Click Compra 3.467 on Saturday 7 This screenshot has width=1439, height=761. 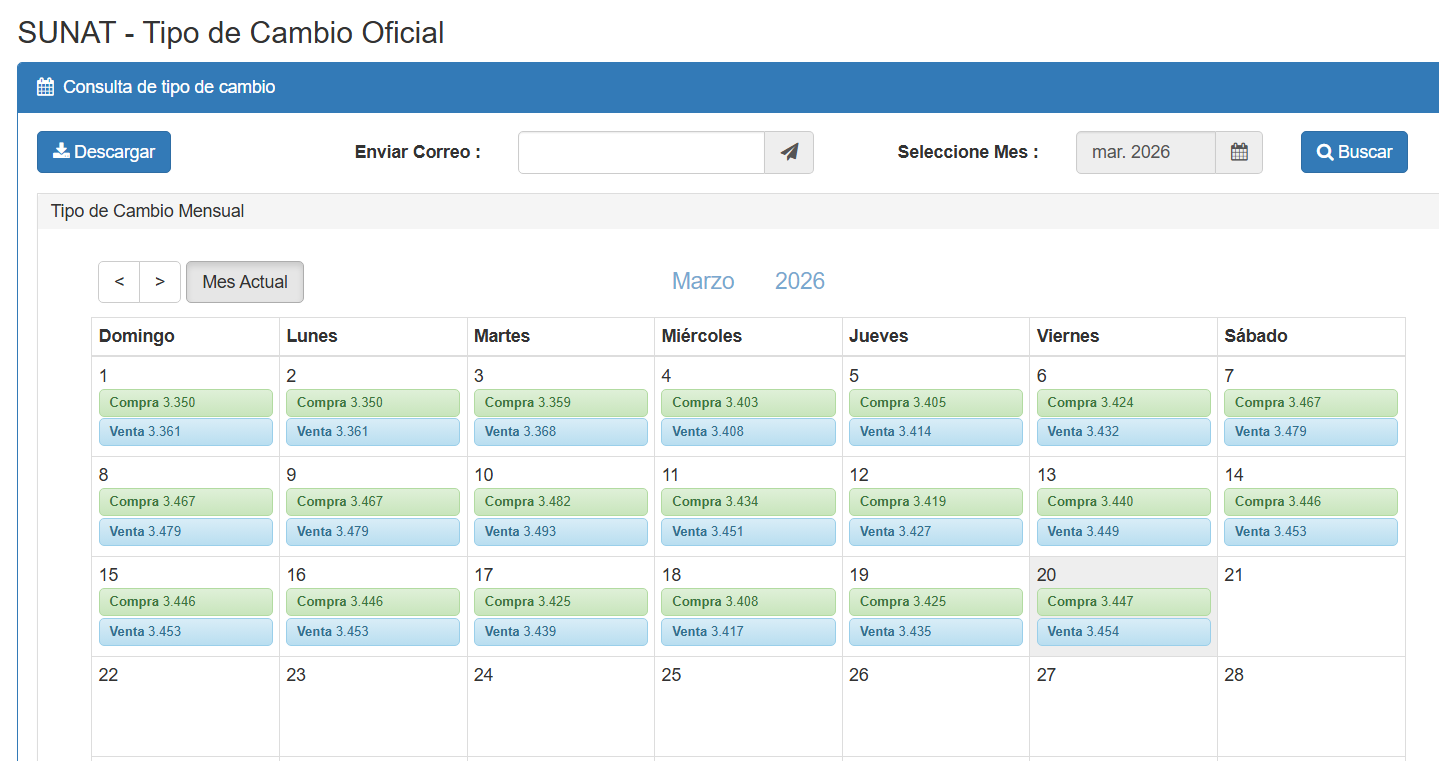pos(1310,403)
